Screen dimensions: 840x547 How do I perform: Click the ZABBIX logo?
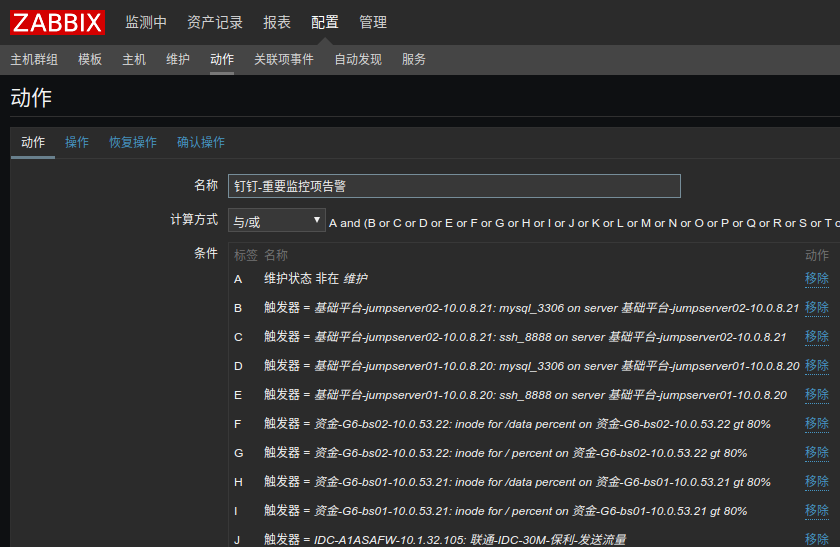click(x=57, y=23)
